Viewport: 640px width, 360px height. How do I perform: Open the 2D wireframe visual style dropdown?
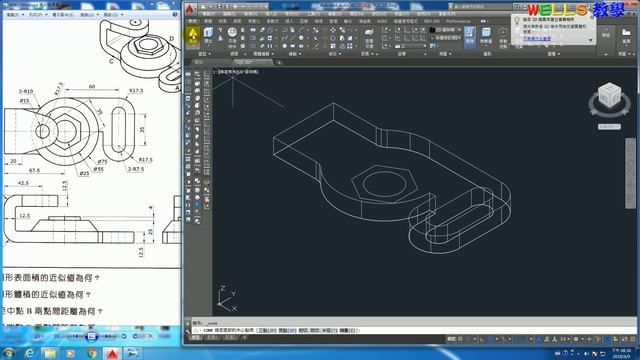[445, 30]
